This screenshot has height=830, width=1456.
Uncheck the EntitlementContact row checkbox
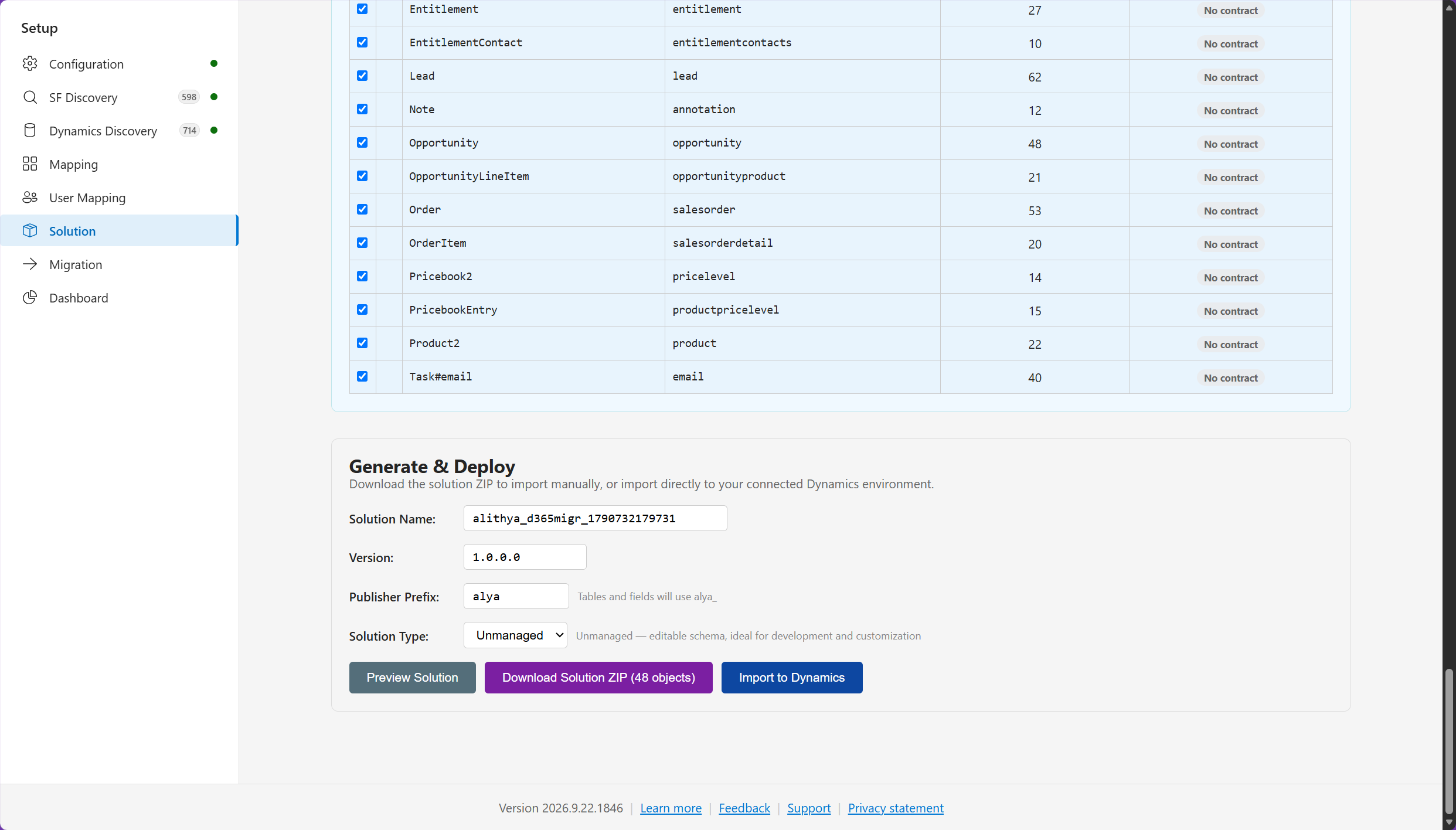coord(362,42)
